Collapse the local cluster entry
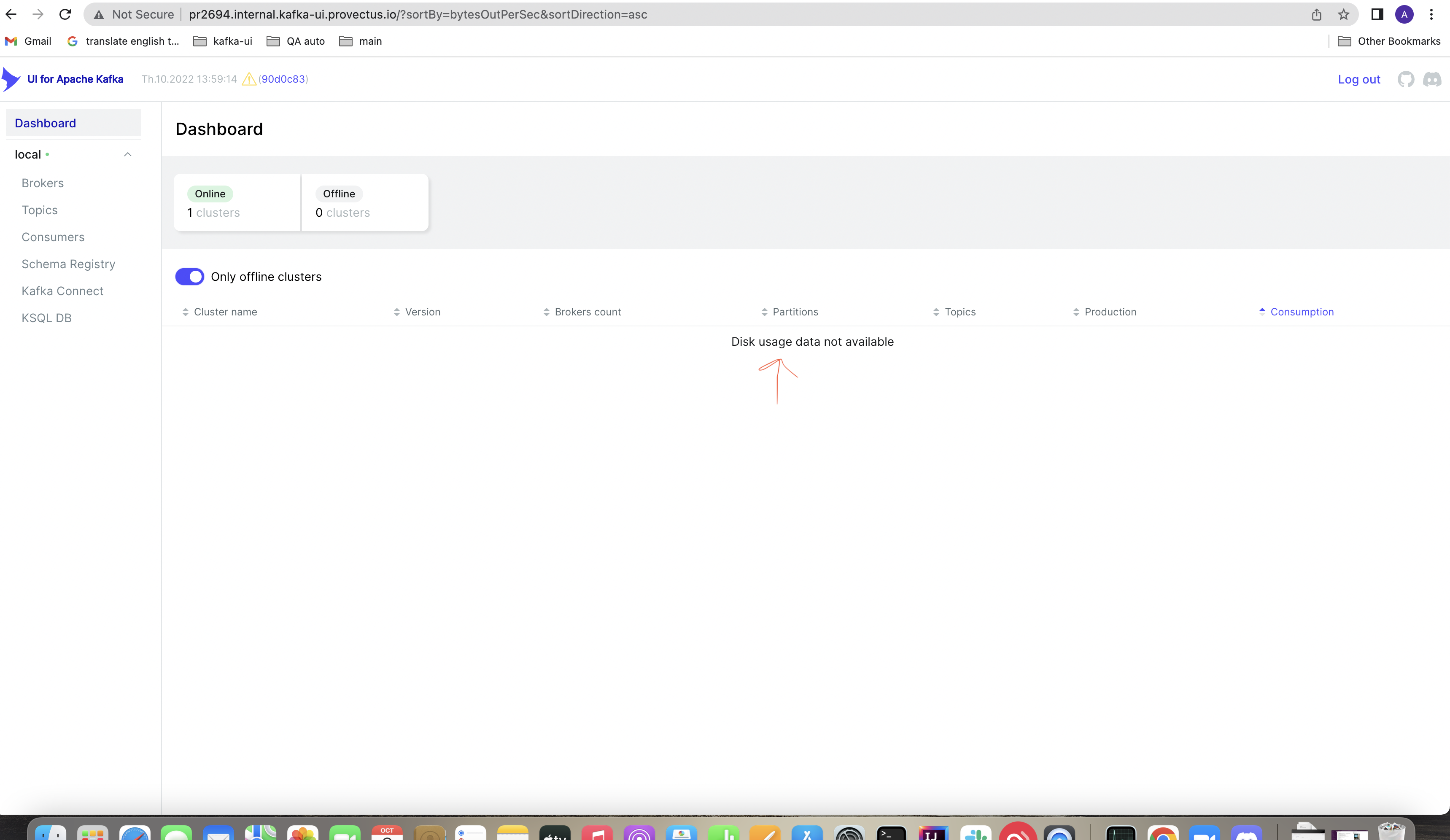 tap(128, 154)
